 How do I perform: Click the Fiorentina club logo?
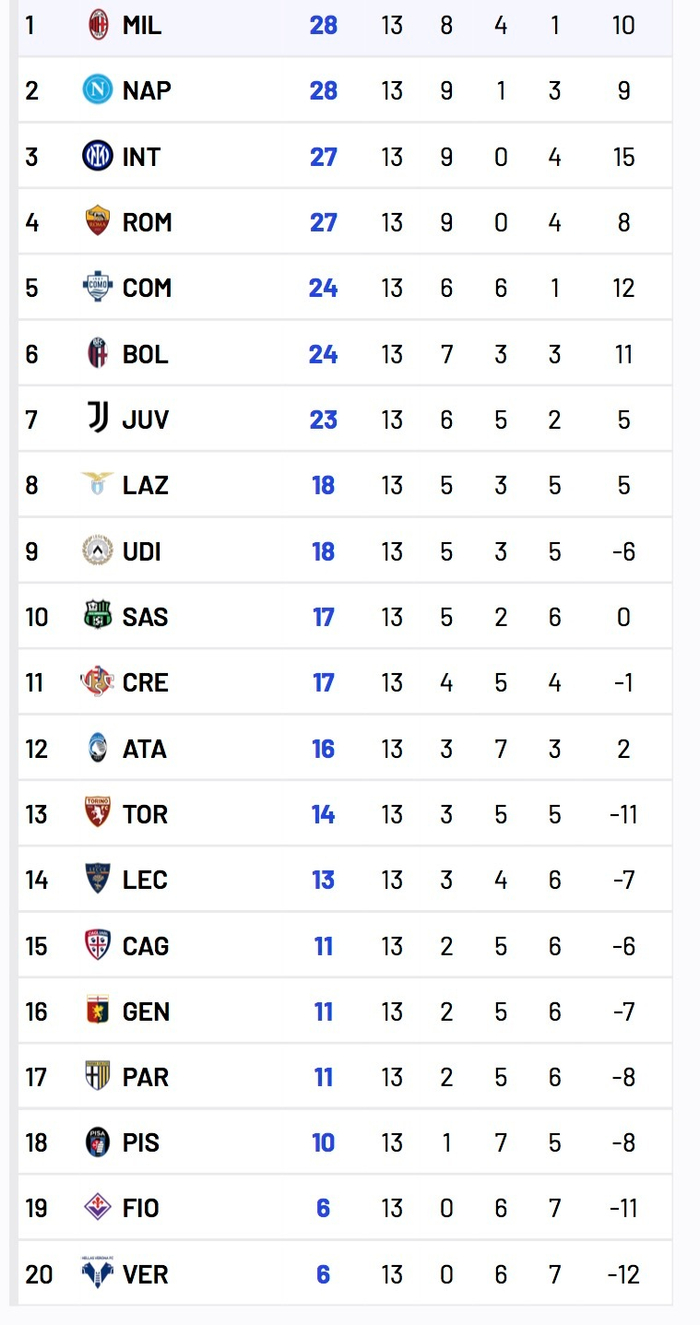[x=98, y=1207]
